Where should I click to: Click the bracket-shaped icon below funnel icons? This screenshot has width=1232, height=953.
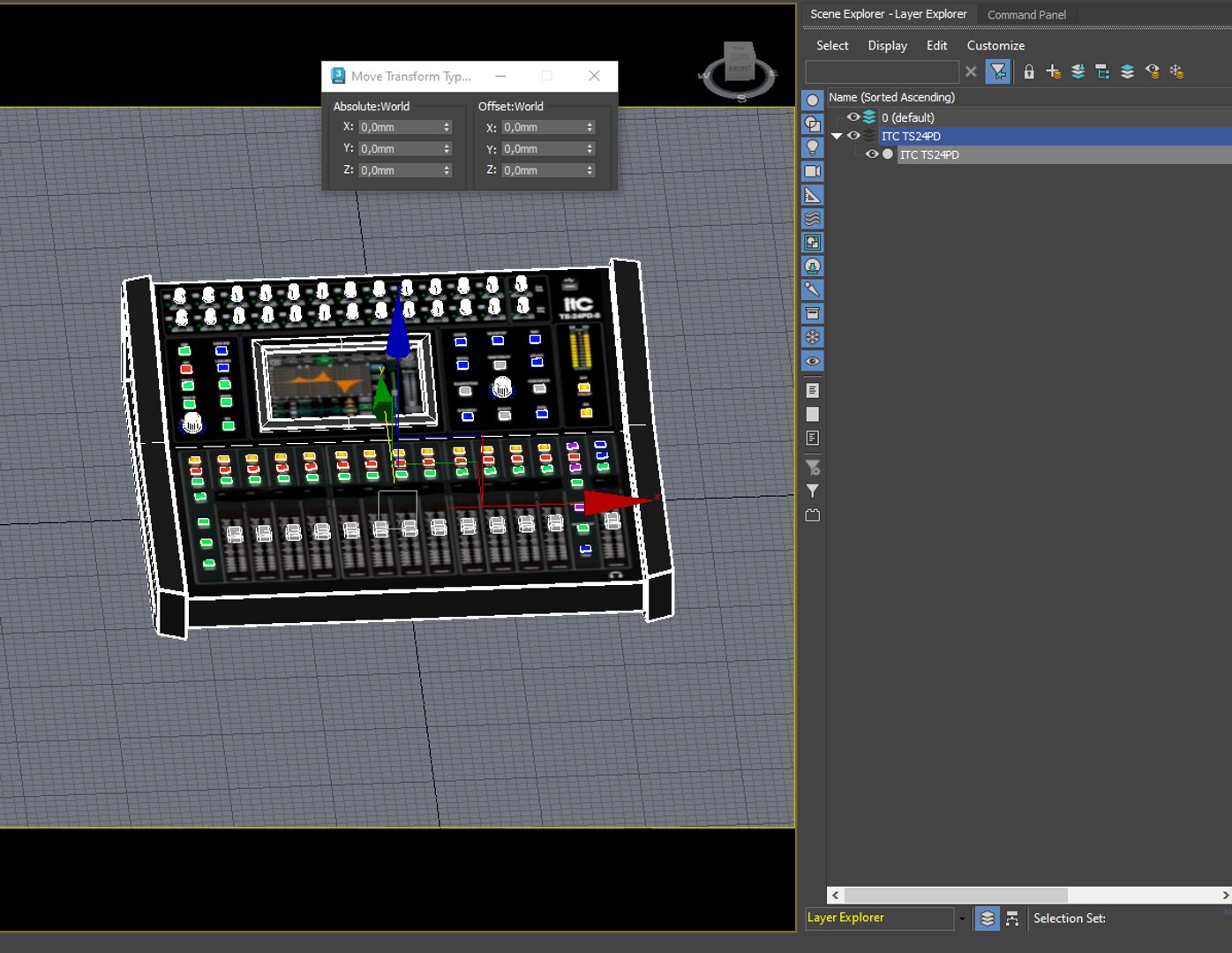coord(813,514)
